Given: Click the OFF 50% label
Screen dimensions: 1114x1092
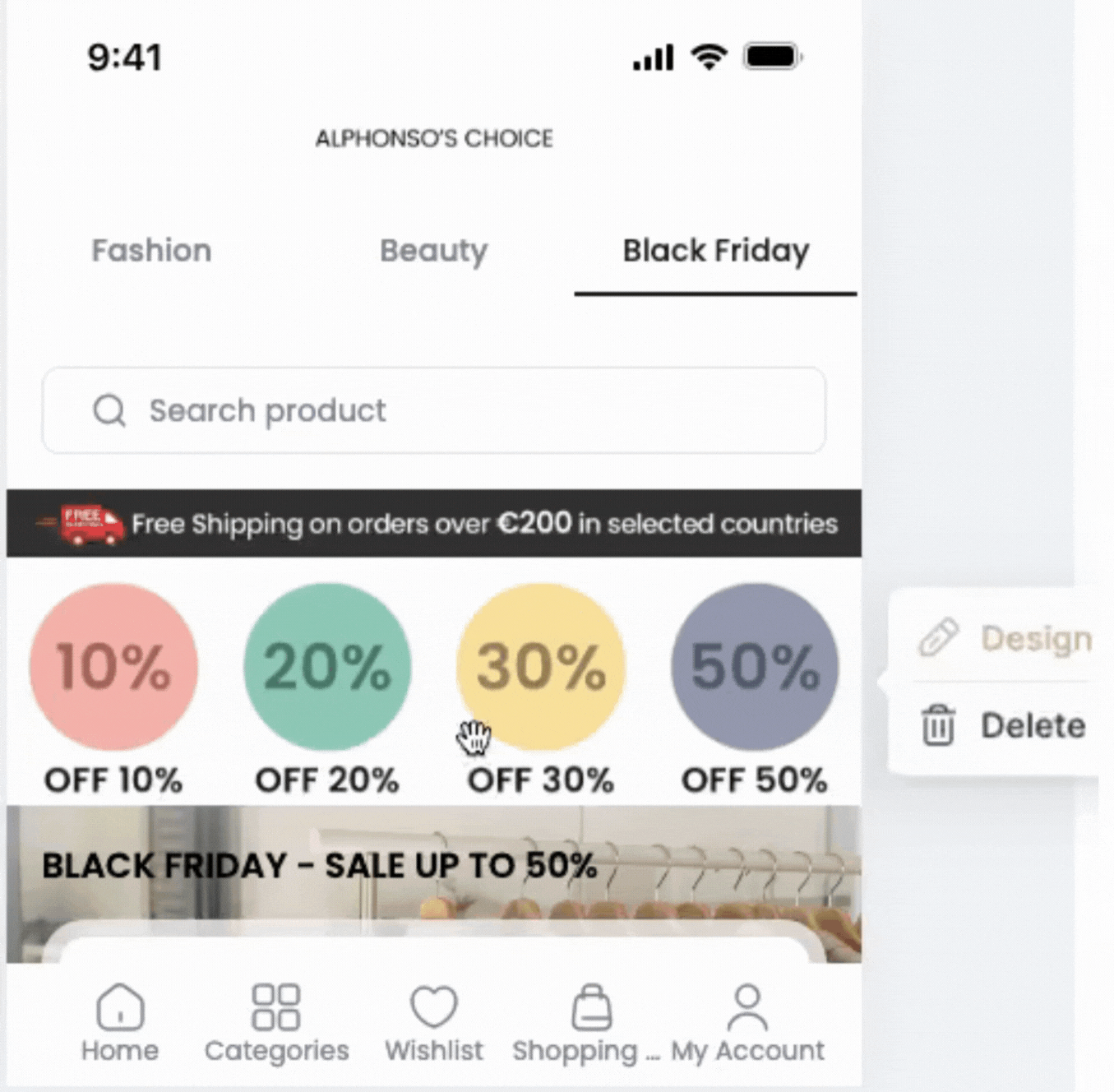Looking at the screenshot, I should 754,780.
